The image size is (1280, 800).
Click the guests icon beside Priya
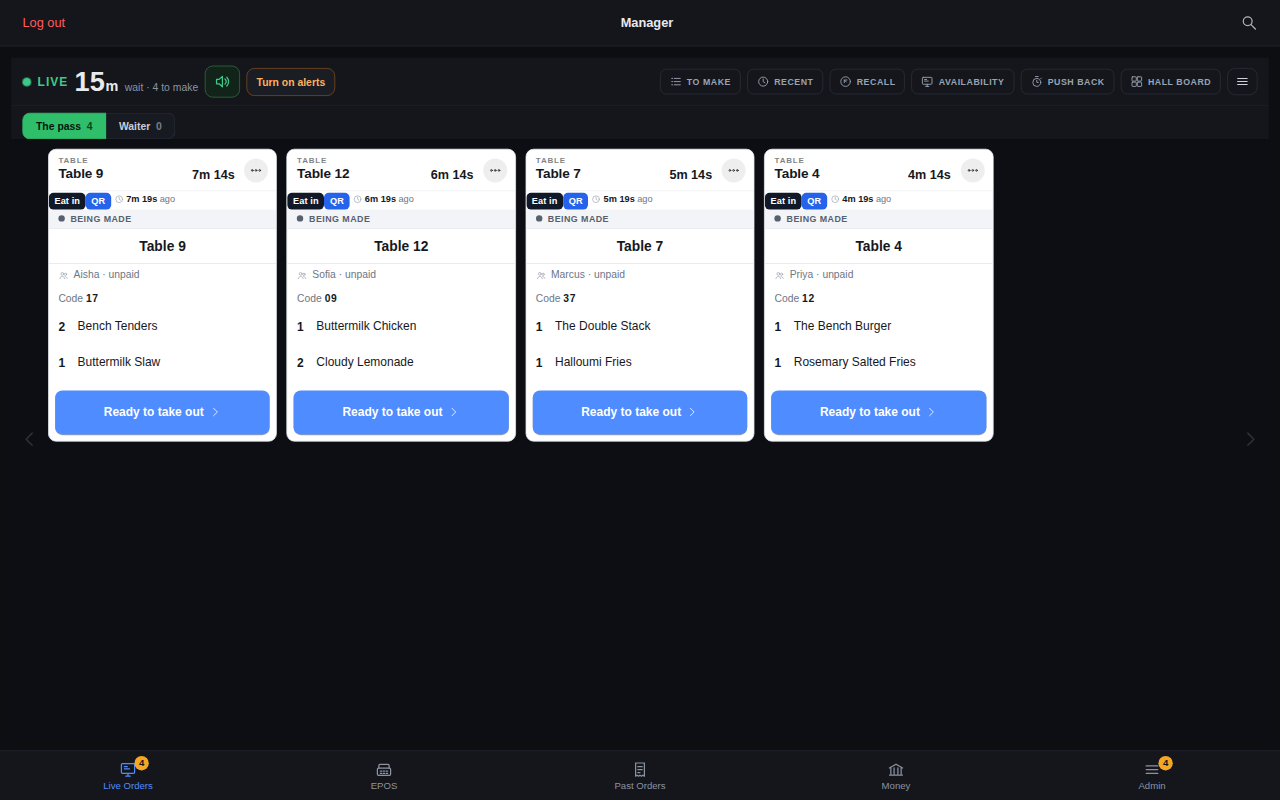tap(780, 275)
